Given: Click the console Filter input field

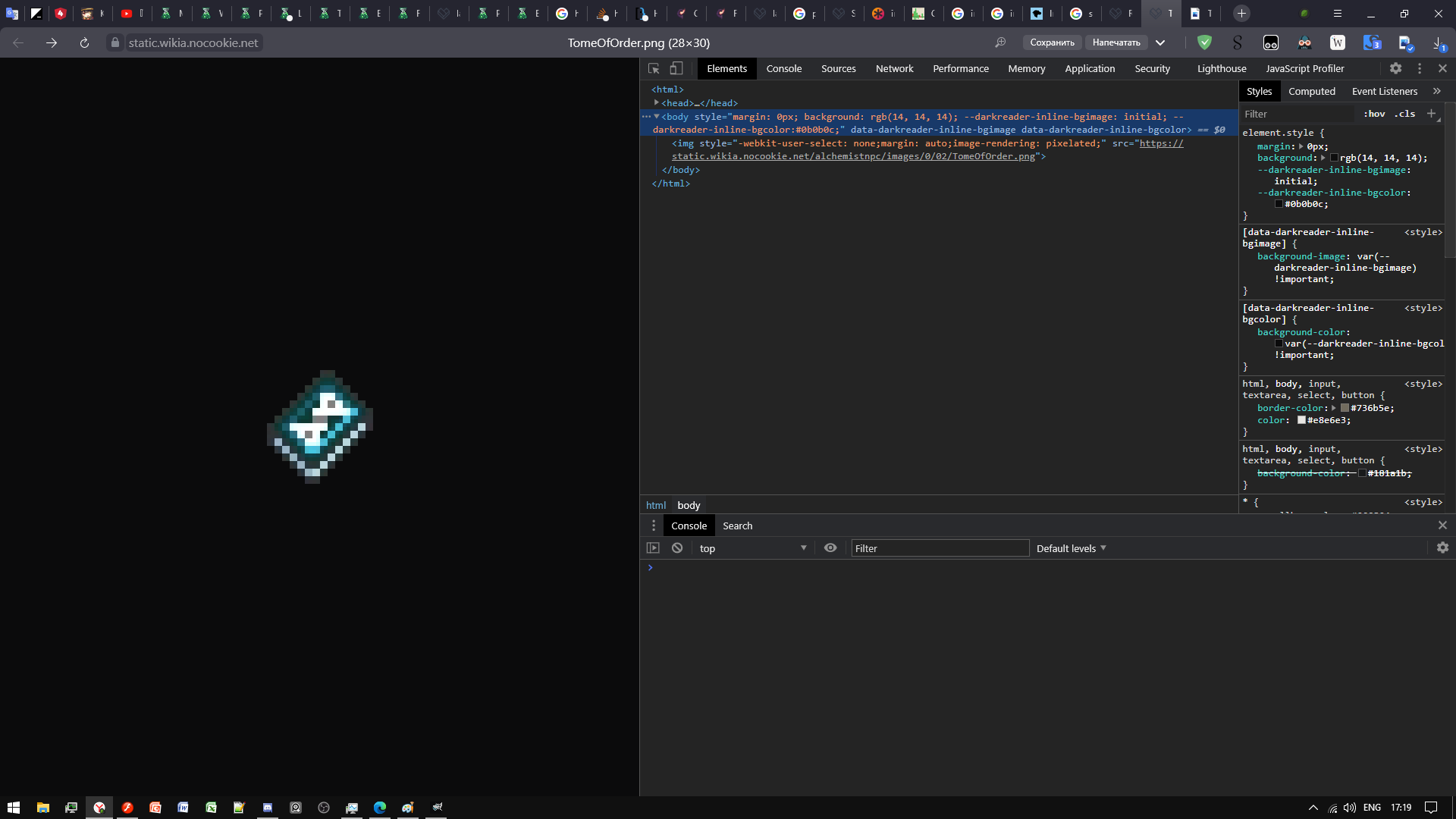Looking at the screenshot, I should [939, 548].
